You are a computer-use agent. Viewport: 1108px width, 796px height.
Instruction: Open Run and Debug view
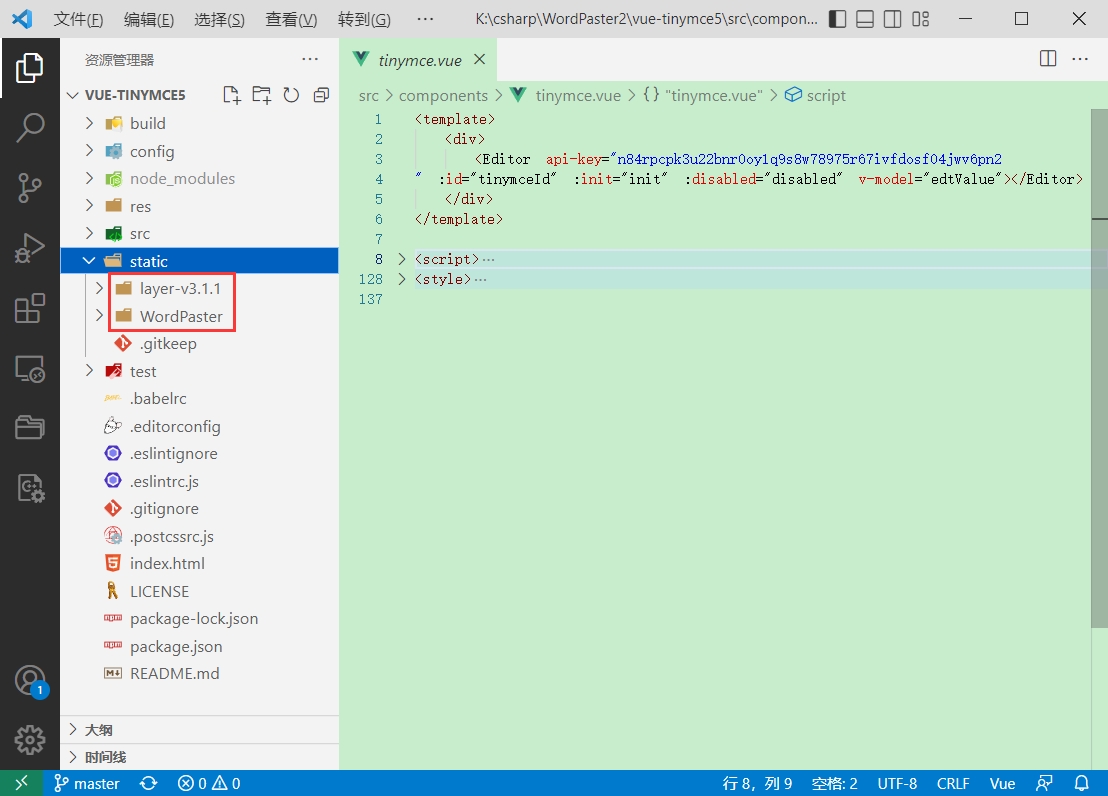[x=29, y=247]
